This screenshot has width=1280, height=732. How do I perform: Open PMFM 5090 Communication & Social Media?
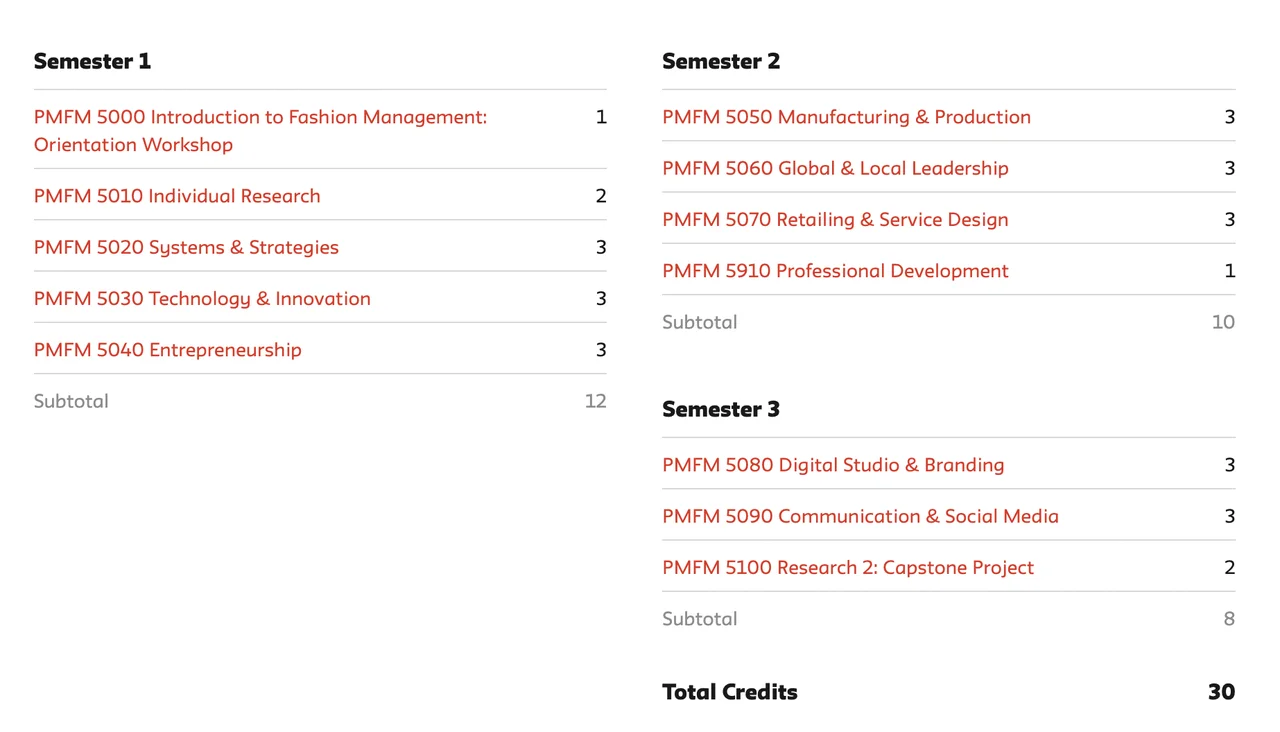[x=860, y=517]
